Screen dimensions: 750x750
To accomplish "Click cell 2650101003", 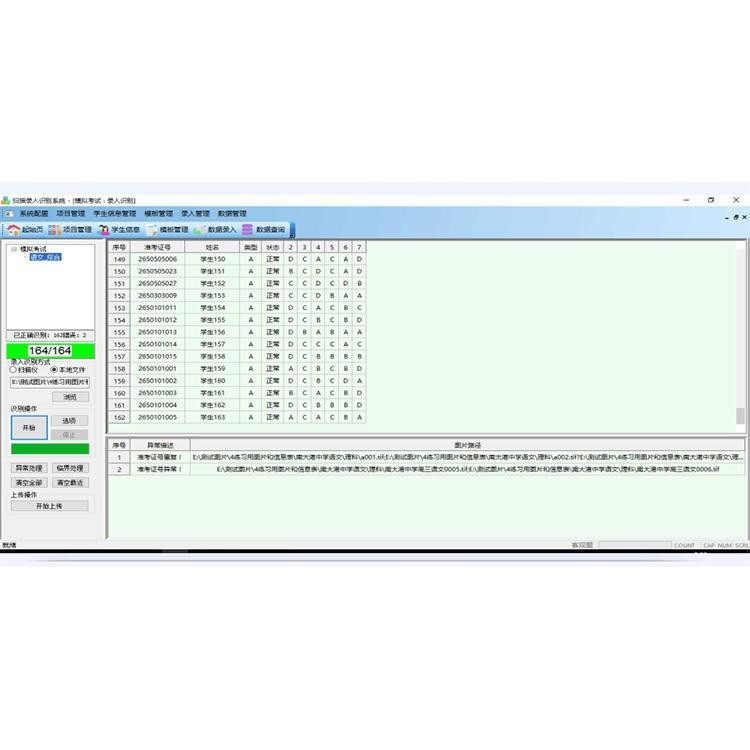I will click(x=157, y=393).
